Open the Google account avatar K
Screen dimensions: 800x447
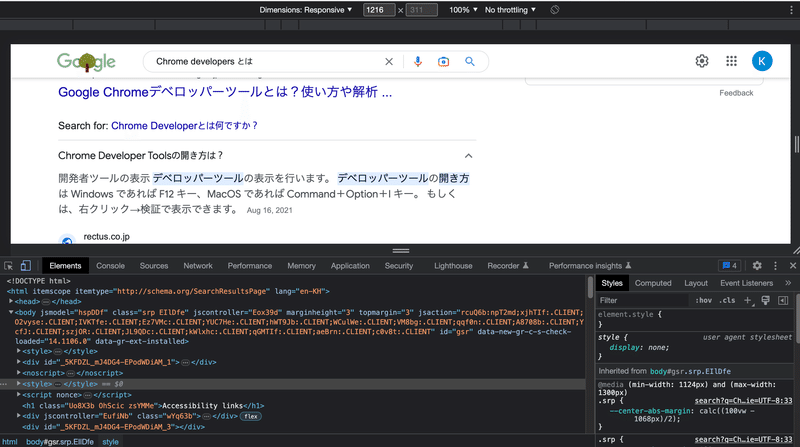(762, 61)
